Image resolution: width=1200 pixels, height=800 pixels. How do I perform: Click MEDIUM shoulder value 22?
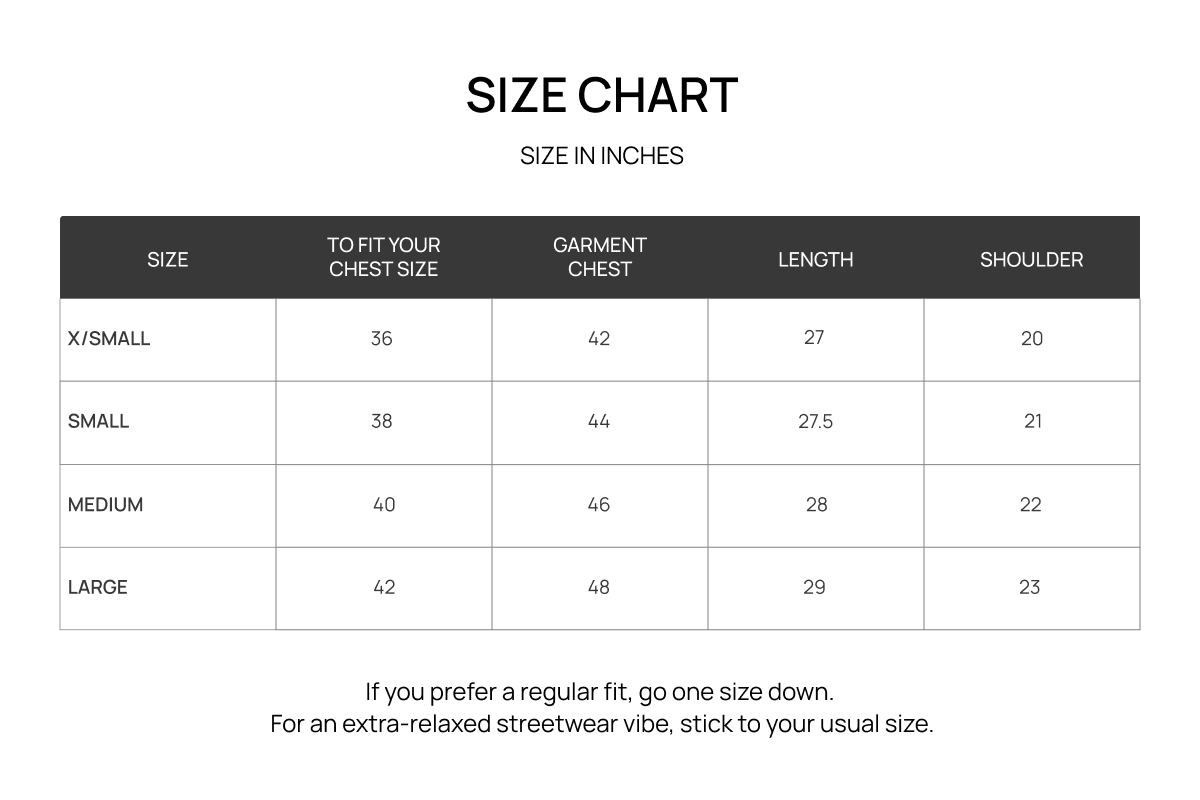click(1030, 505)
